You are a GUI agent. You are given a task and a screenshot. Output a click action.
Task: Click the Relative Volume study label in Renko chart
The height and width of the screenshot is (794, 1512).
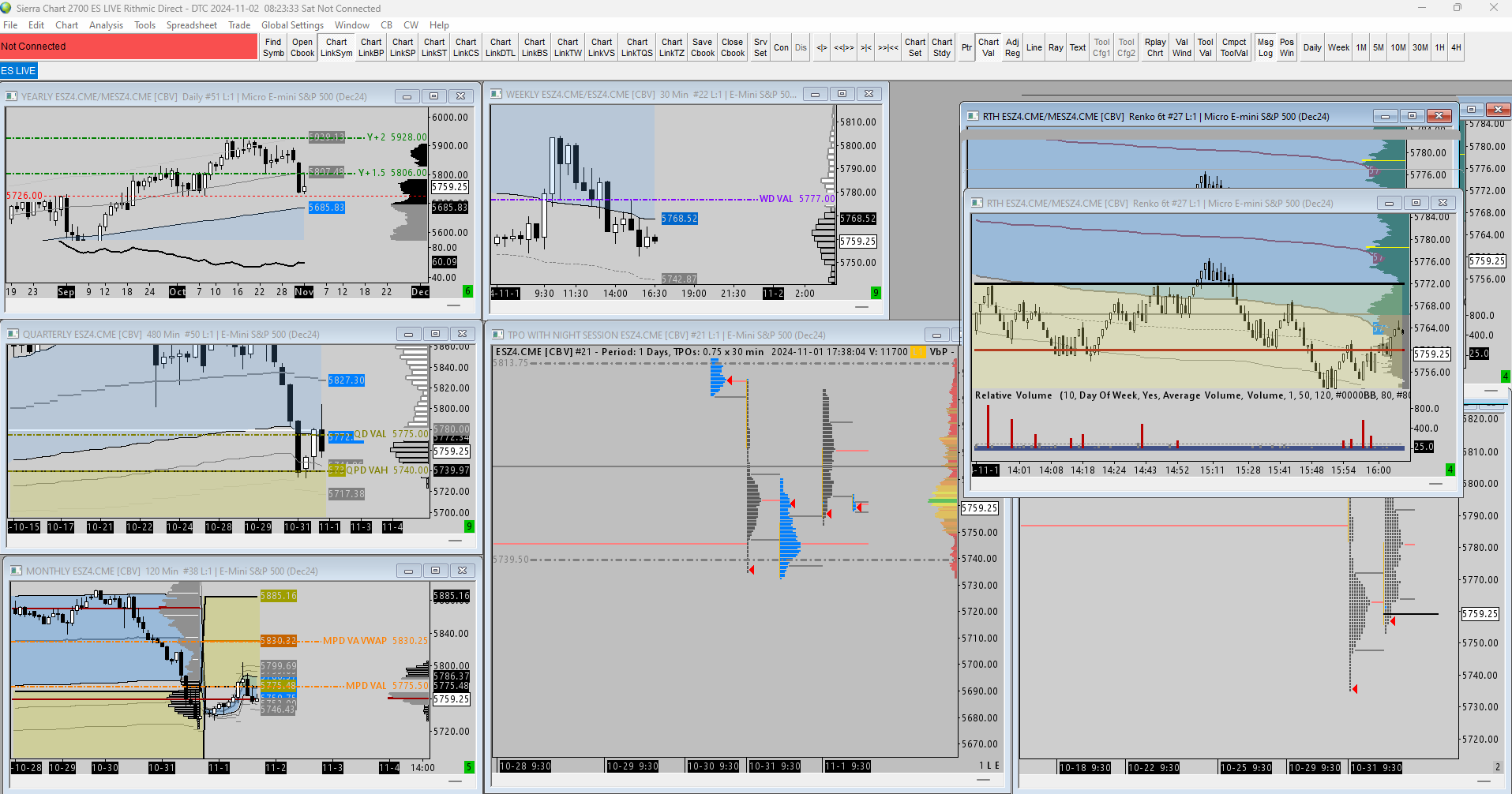point(1014,395)
